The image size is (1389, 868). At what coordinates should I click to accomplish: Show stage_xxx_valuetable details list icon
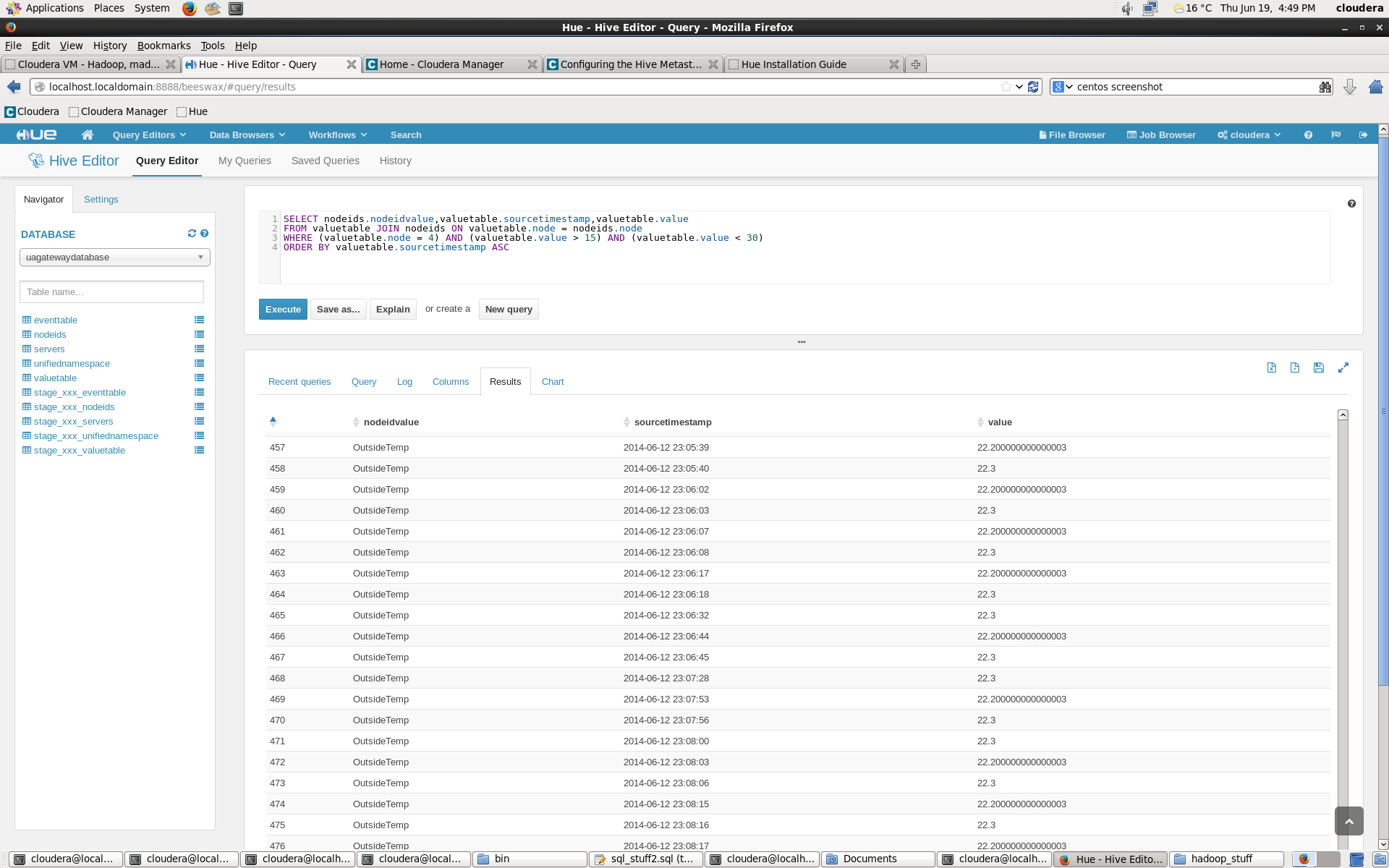point(199,450)
